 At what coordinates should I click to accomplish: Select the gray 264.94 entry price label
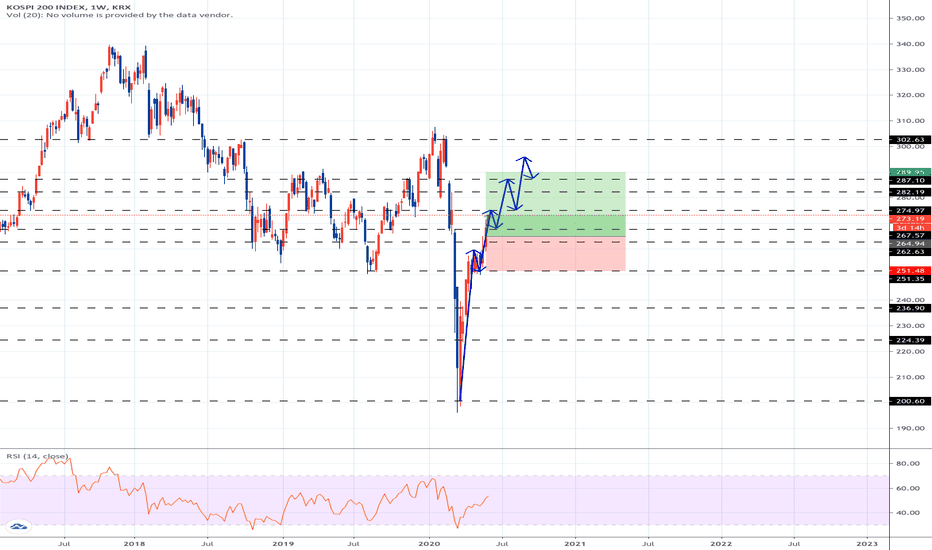[x=910, y=243]
